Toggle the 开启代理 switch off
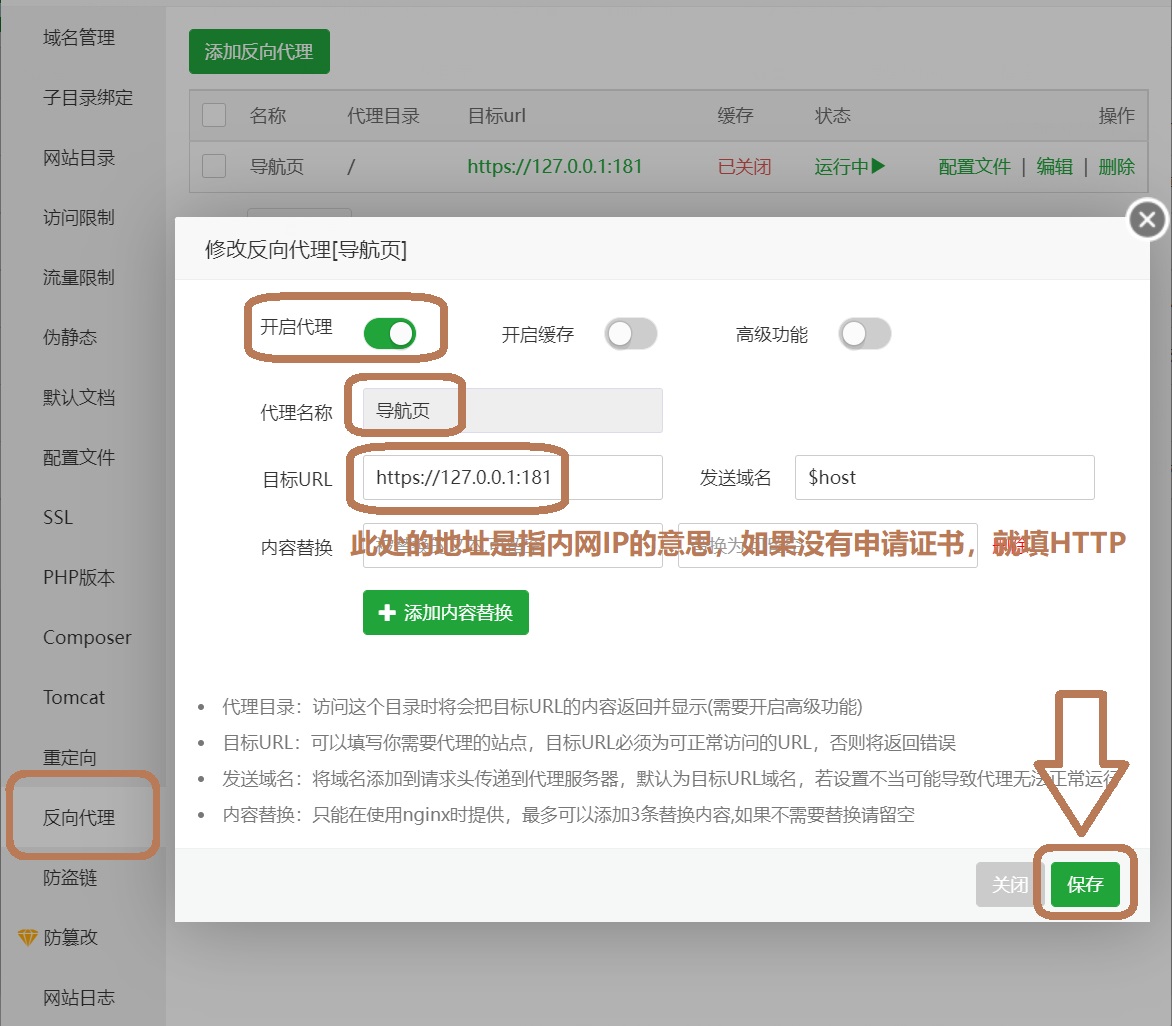The image size is (1172, 1026). tap(389, 333)
